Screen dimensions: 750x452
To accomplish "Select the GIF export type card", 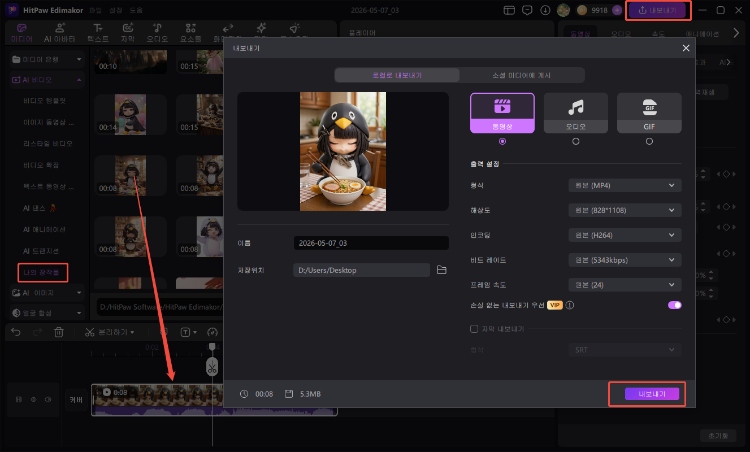I will coord(649,113).
